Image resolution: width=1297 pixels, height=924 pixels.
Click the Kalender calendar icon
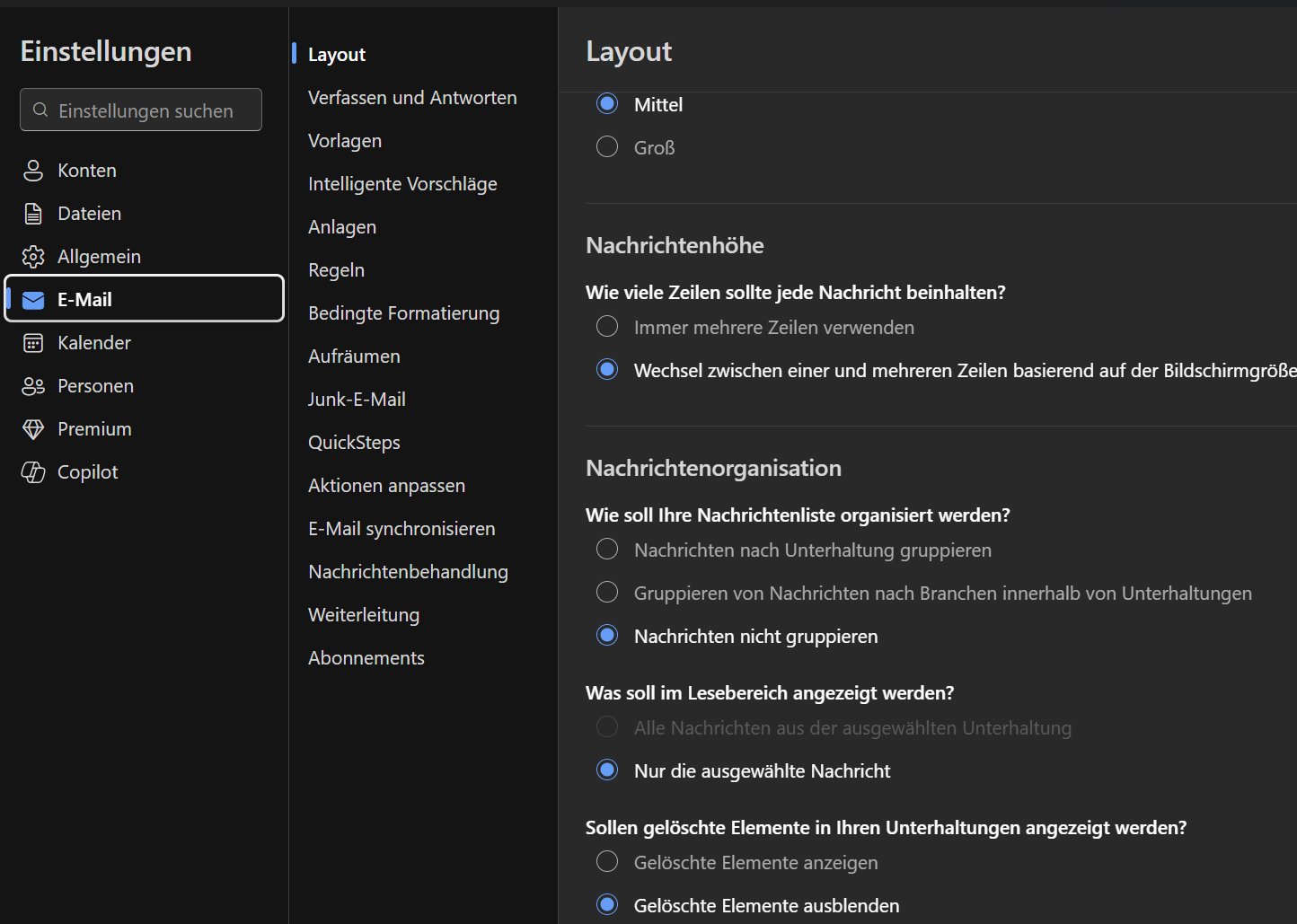[33, 343]
